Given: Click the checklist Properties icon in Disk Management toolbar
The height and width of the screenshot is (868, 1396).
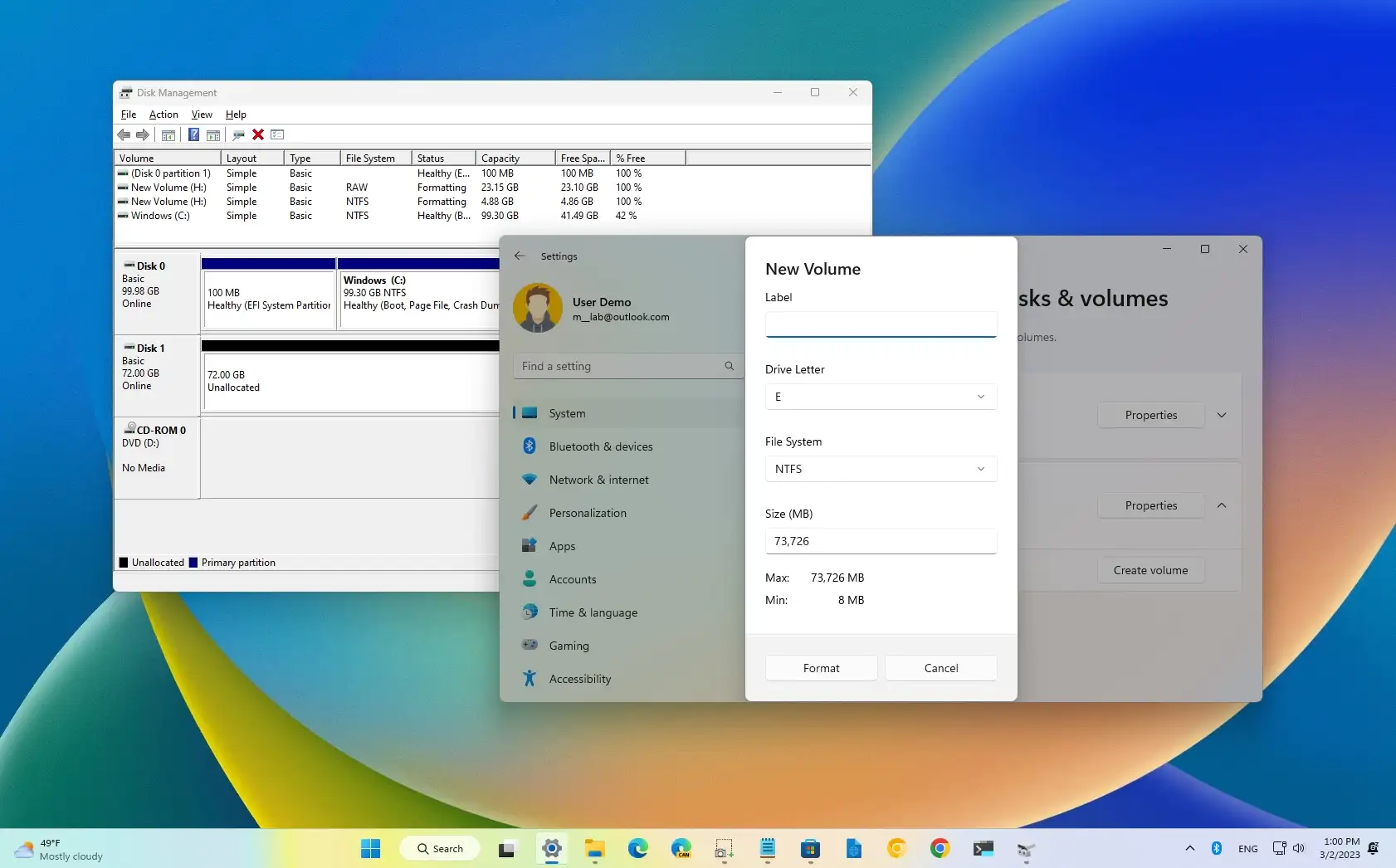Looking at the screenshot, I should (x=277, y=134).
